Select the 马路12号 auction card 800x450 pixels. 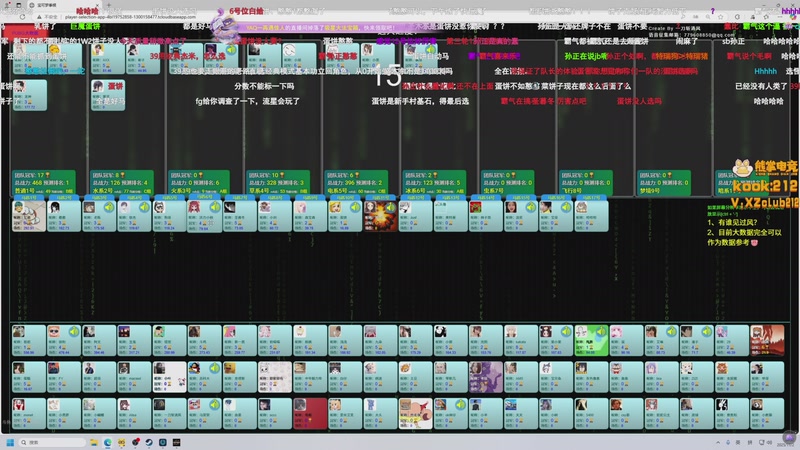pyautogui.click(x=415, y=216)
